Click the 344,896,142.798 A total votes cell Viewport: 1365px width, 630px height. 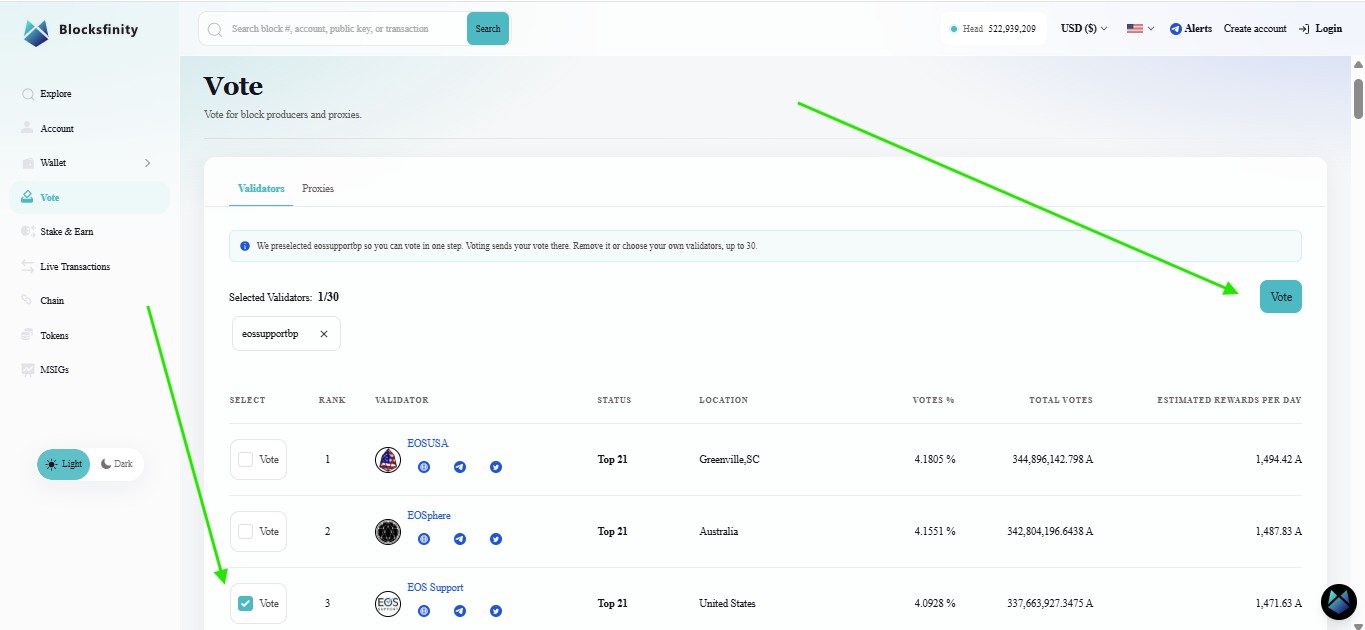(1053, 460)
